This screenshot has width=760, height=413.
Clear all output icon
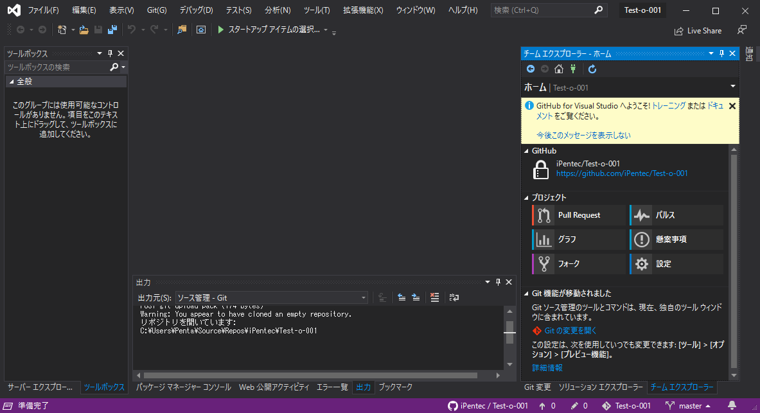(x=435, y=298)
